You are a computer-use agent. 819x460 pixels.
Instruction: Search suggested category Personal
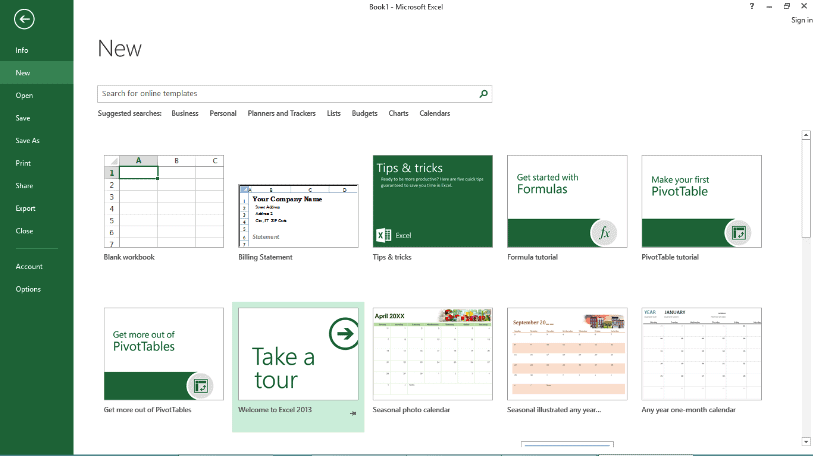223,113
